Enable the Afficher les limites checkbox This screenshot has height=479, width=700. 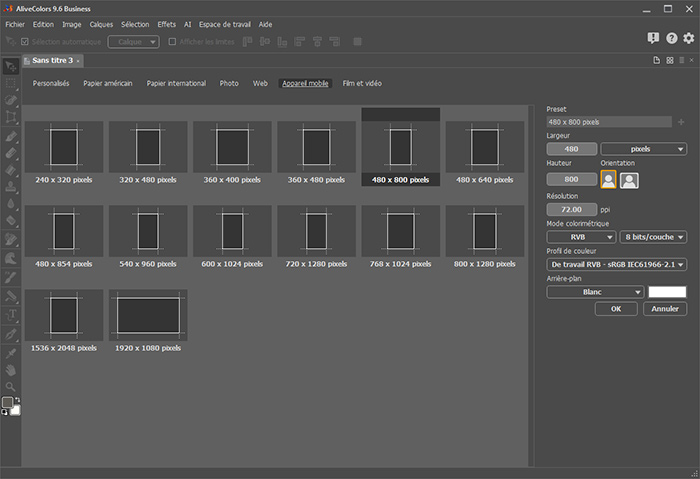point(172,42)
